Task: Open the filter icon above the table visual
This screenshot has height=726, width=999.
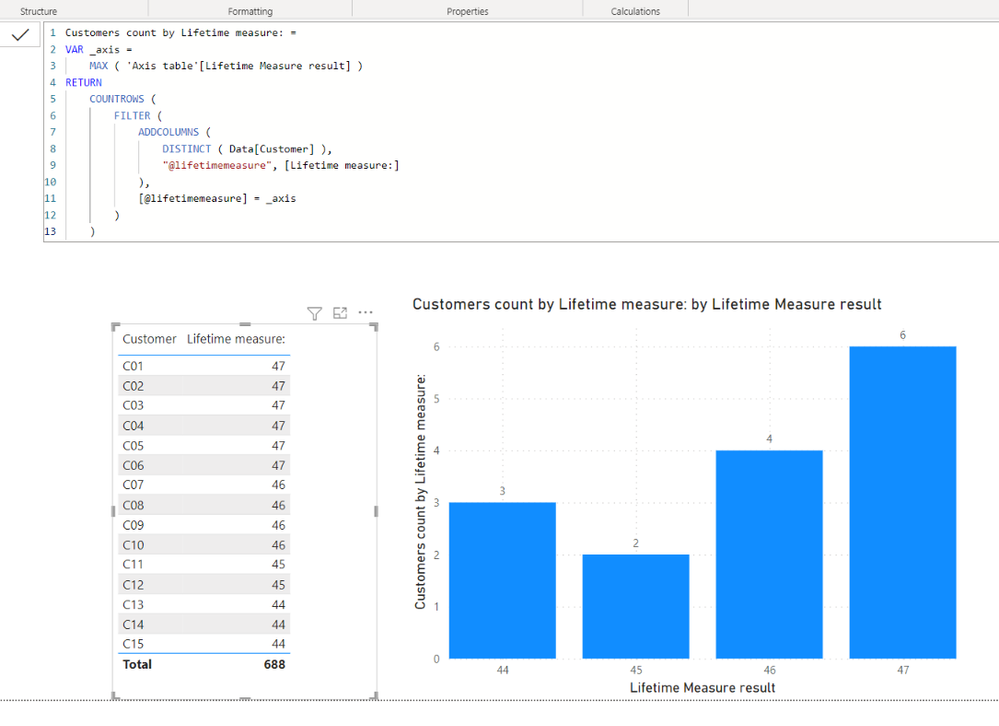Action: tap(314, 313)
